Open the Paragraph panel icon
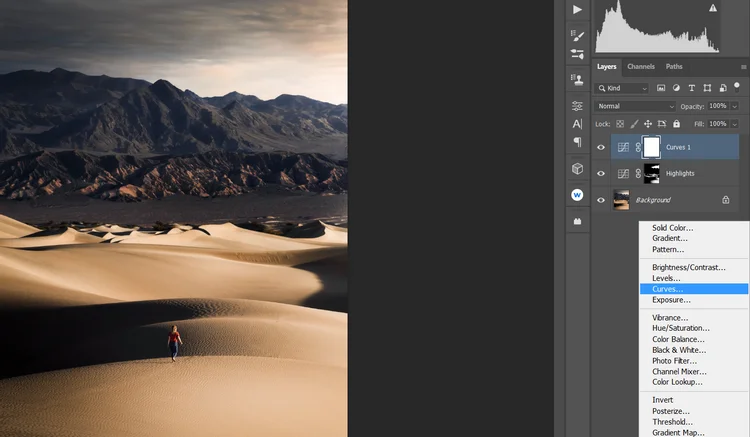 577,142
